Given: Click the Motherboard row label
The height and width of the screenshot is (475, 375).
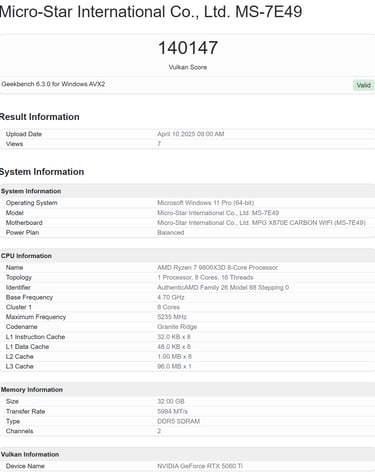Looking at the screenshot, I should pyautogui.click(x=24, y=223).
